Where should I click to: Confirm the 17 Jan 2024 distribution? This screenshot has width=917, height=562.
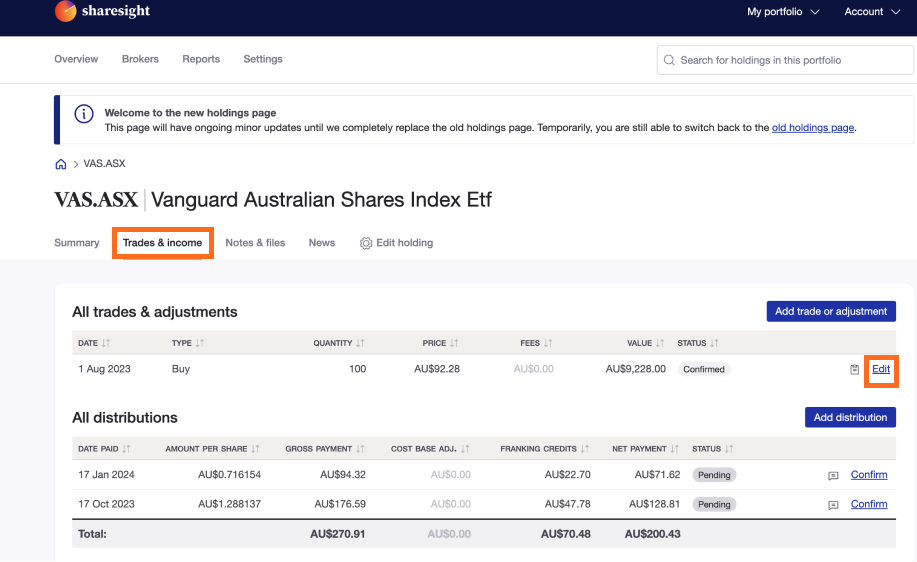(x=869, y=475)
